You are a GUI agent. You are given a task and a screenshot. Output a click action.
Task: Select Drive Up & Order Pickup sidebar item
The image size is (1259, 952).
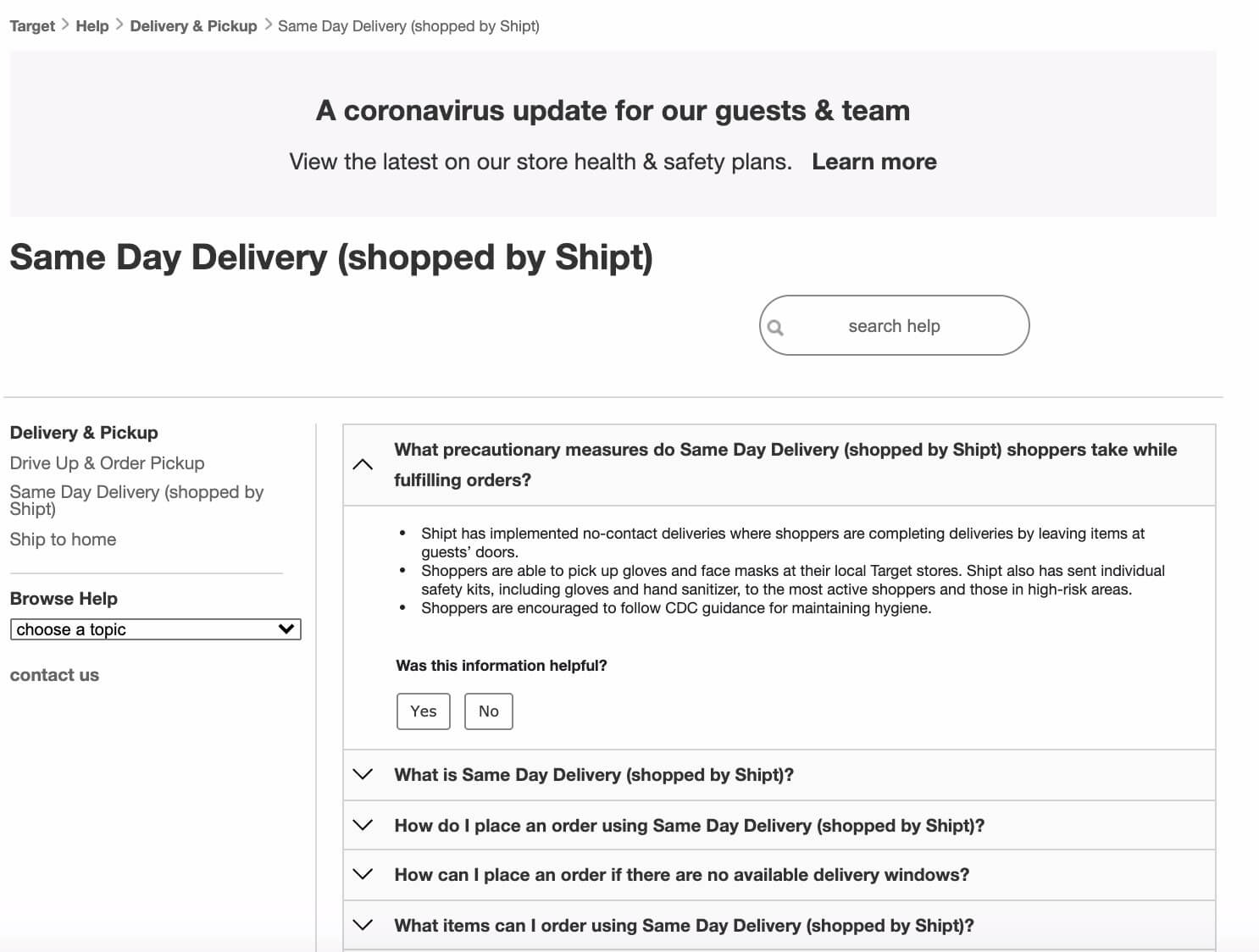click(x=107, y=463)
